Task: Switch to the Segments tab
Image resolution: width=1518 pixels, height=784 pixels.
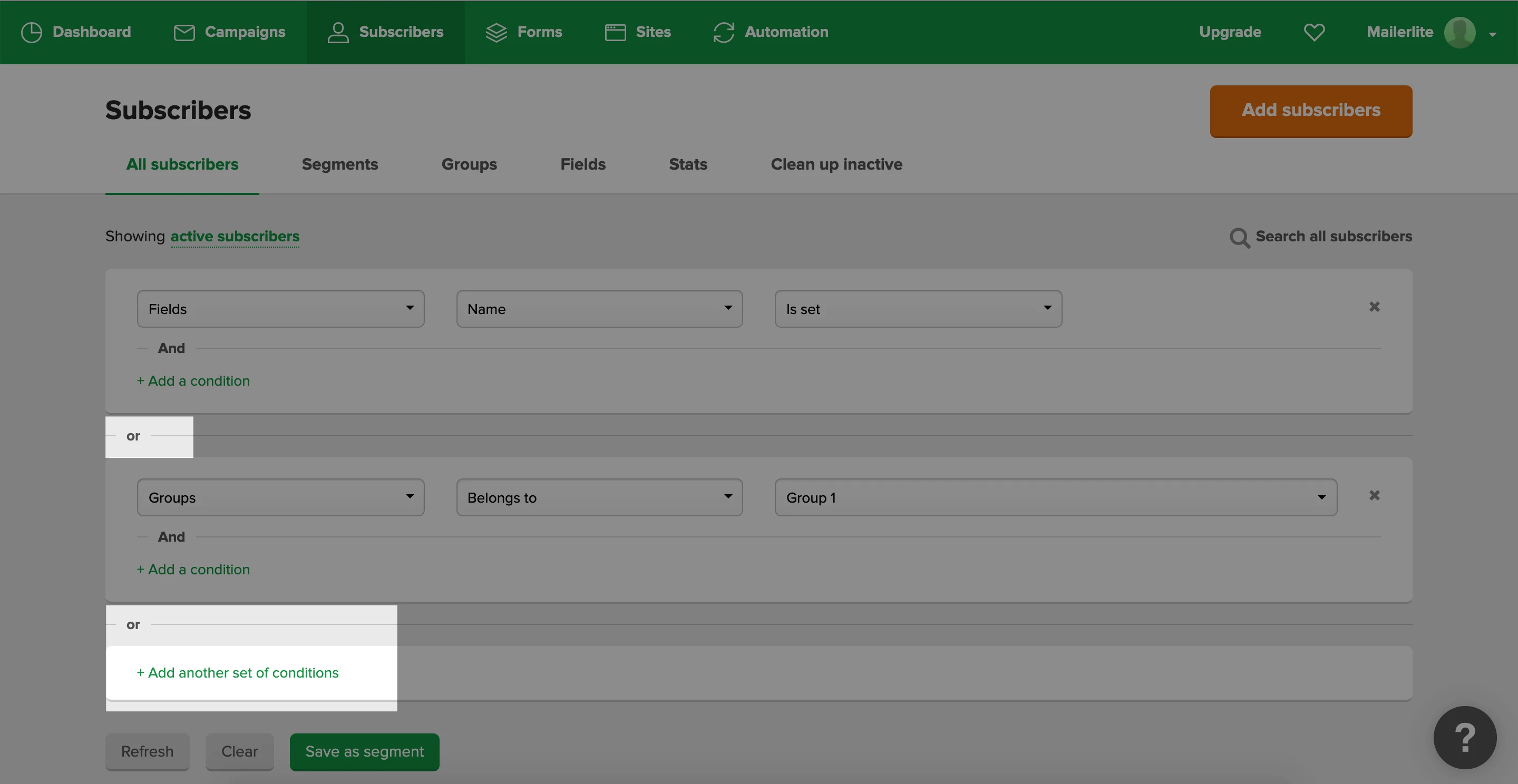Action: tap(339, 164)
